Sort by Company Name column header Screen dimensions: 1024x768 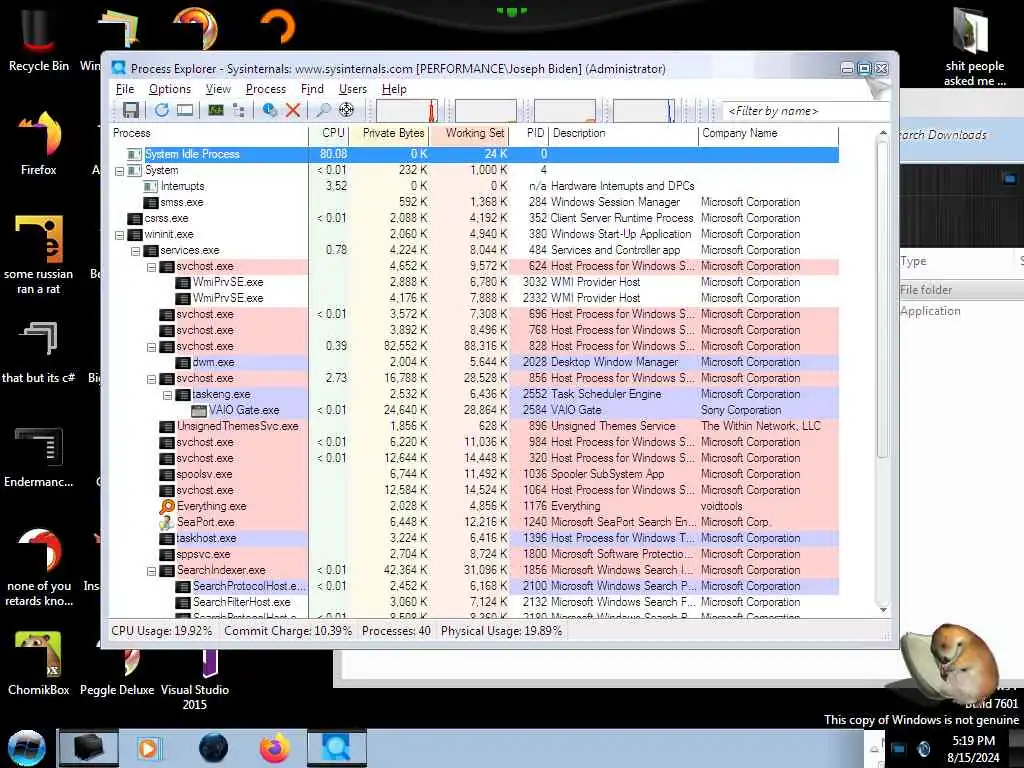coord(769,133)
